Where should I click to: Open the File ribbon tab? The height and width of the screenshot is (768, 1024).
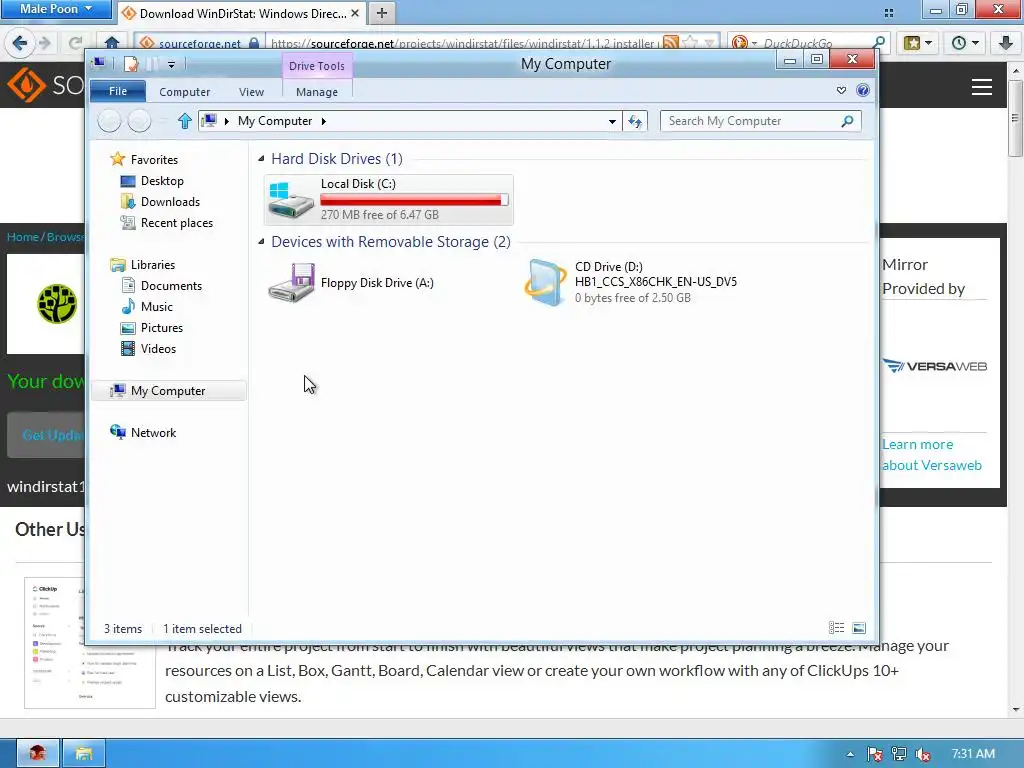click(118, 91)
